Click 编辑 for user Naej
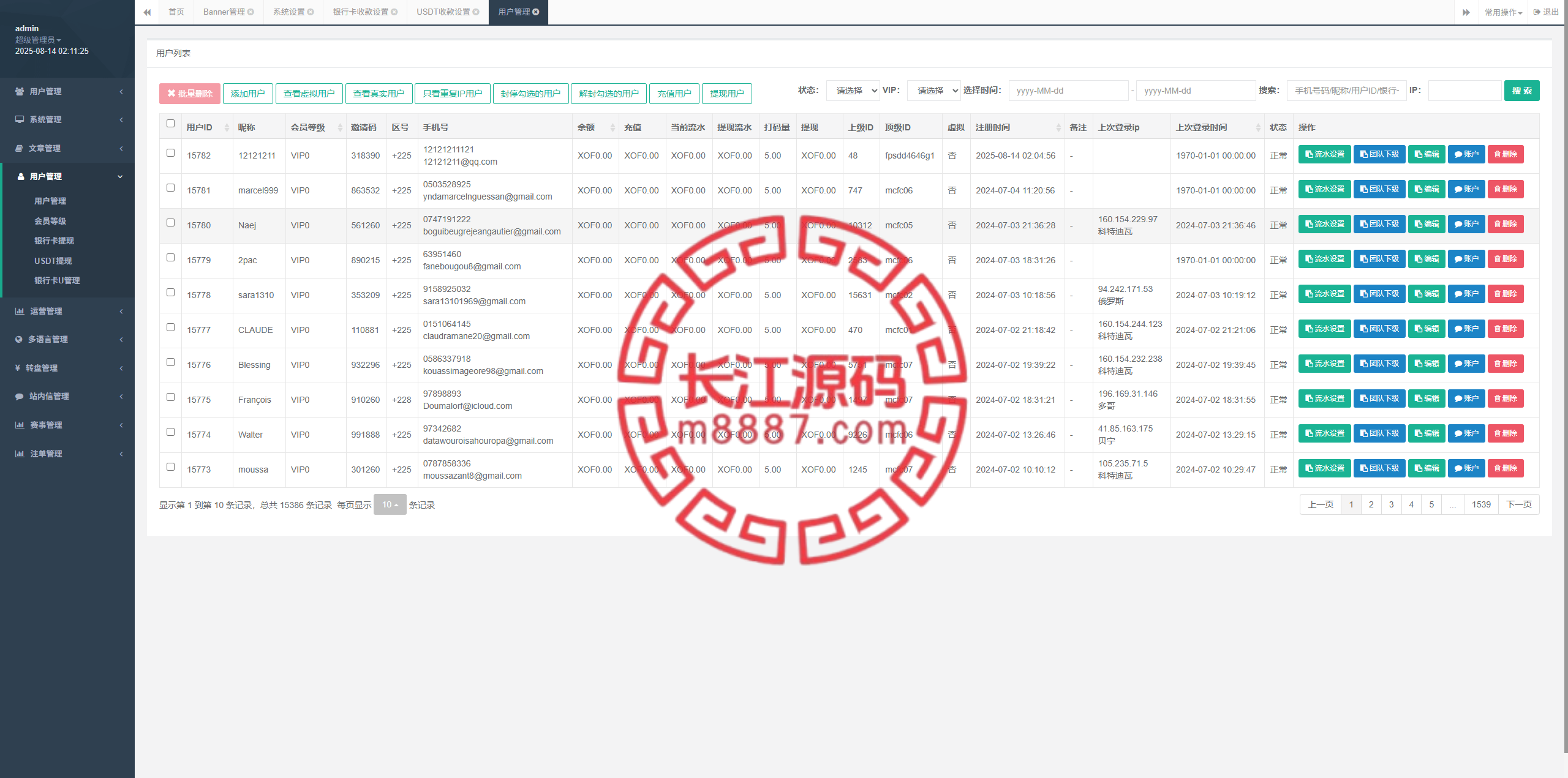Image resolution: width=1568 pixels, height=778 pixels. 1427,224
